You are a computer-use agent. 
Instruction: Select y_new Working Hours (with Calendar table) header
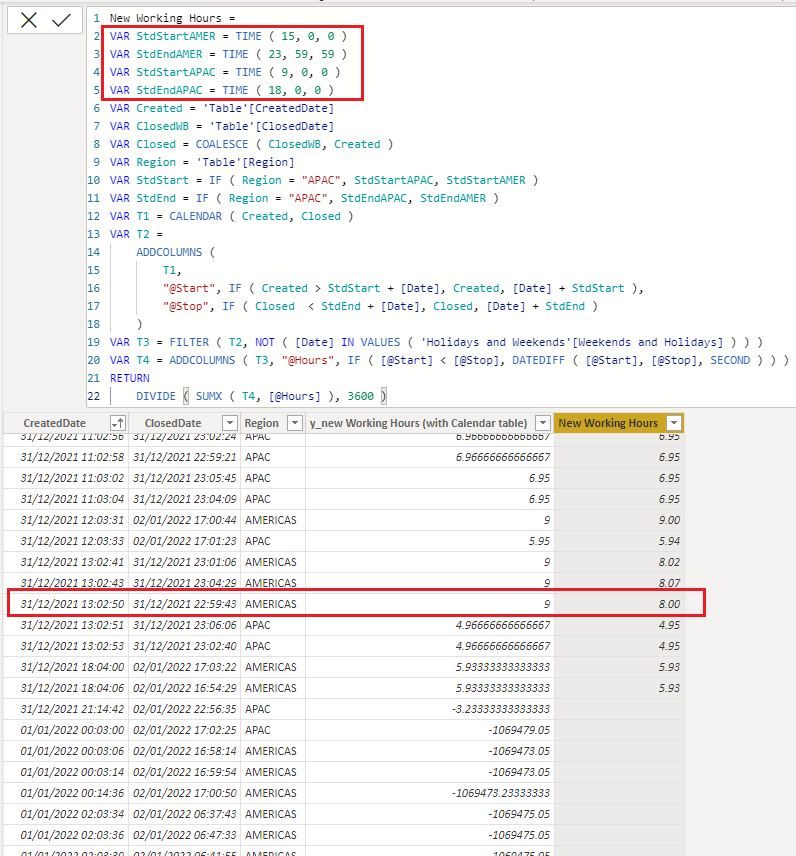(x=418, y=423)
